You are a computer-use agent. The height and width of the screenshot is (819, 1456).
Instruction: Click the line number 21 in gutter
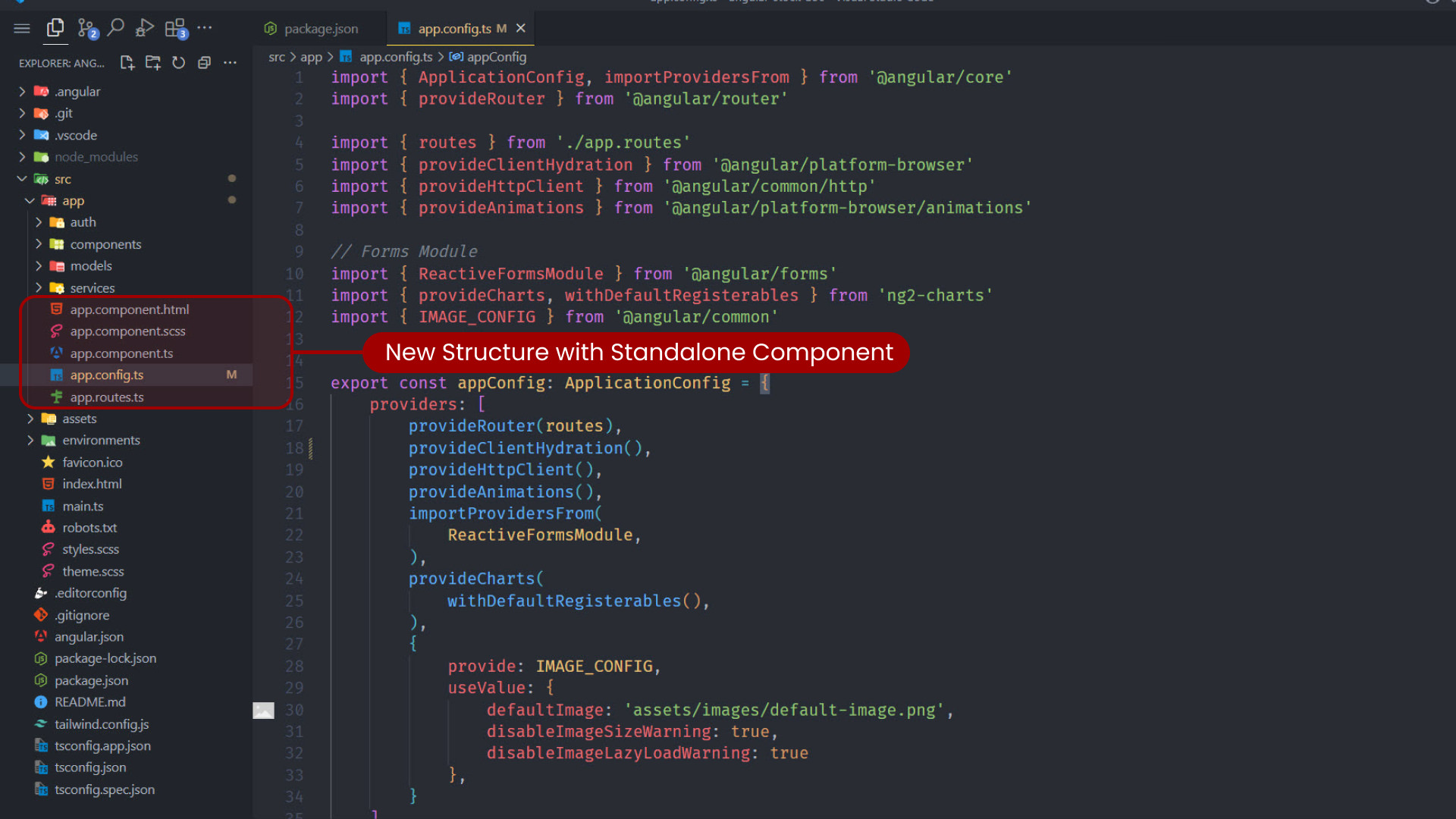[x=294, y=514]
